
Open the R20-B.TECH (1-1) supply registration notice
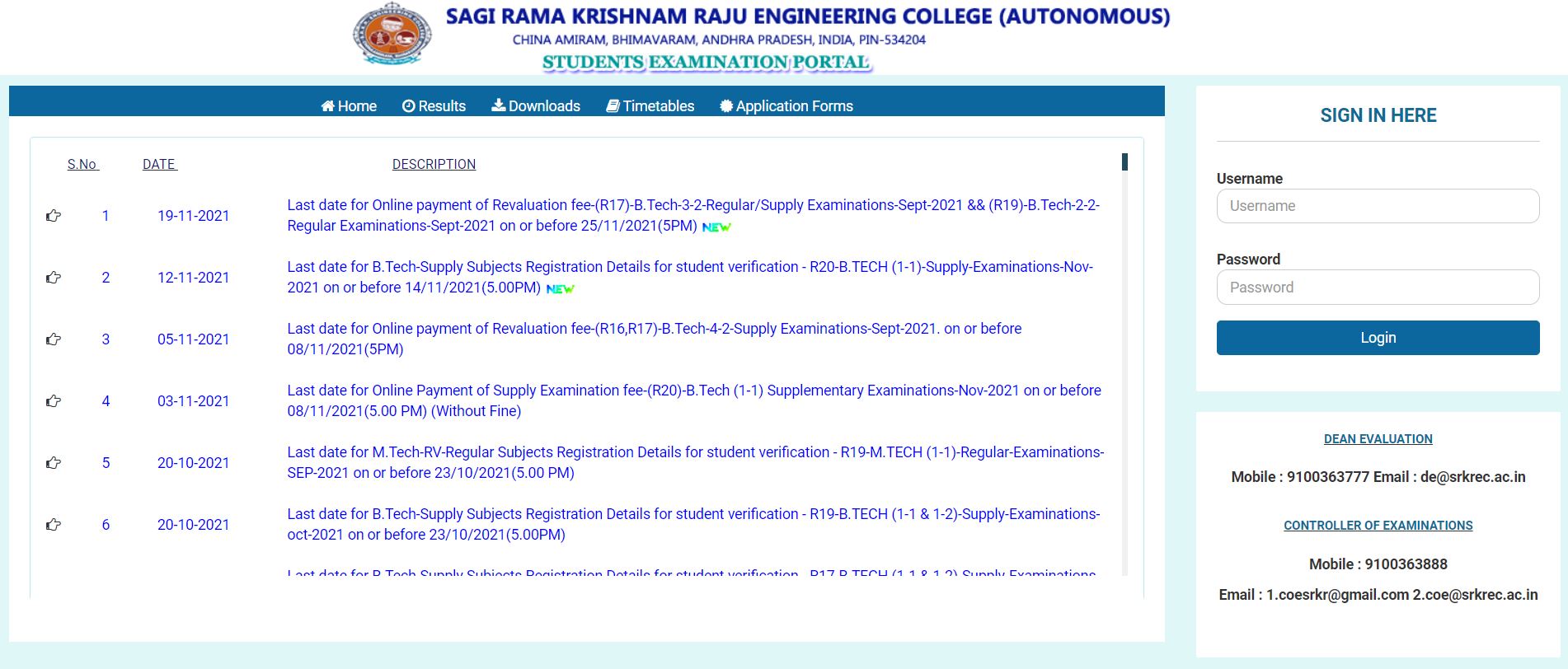click(690, 277)
